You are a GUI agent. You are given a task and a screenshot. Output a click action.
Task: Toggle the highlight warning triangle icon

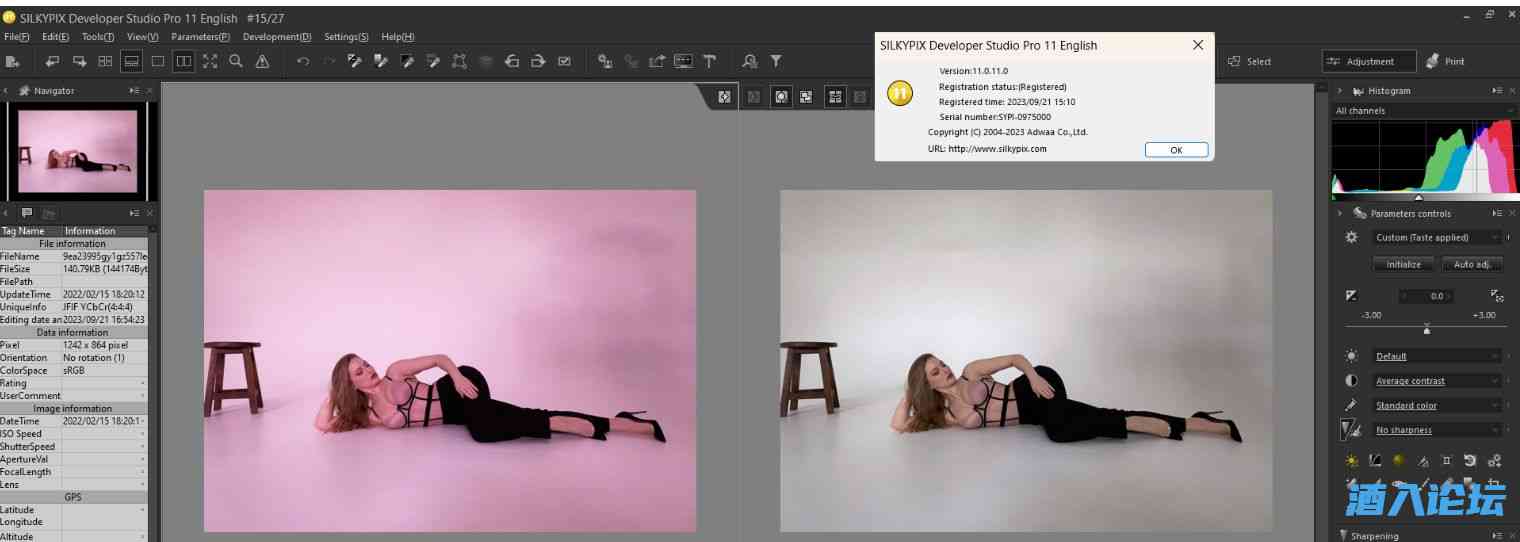[x=262, y=61]
